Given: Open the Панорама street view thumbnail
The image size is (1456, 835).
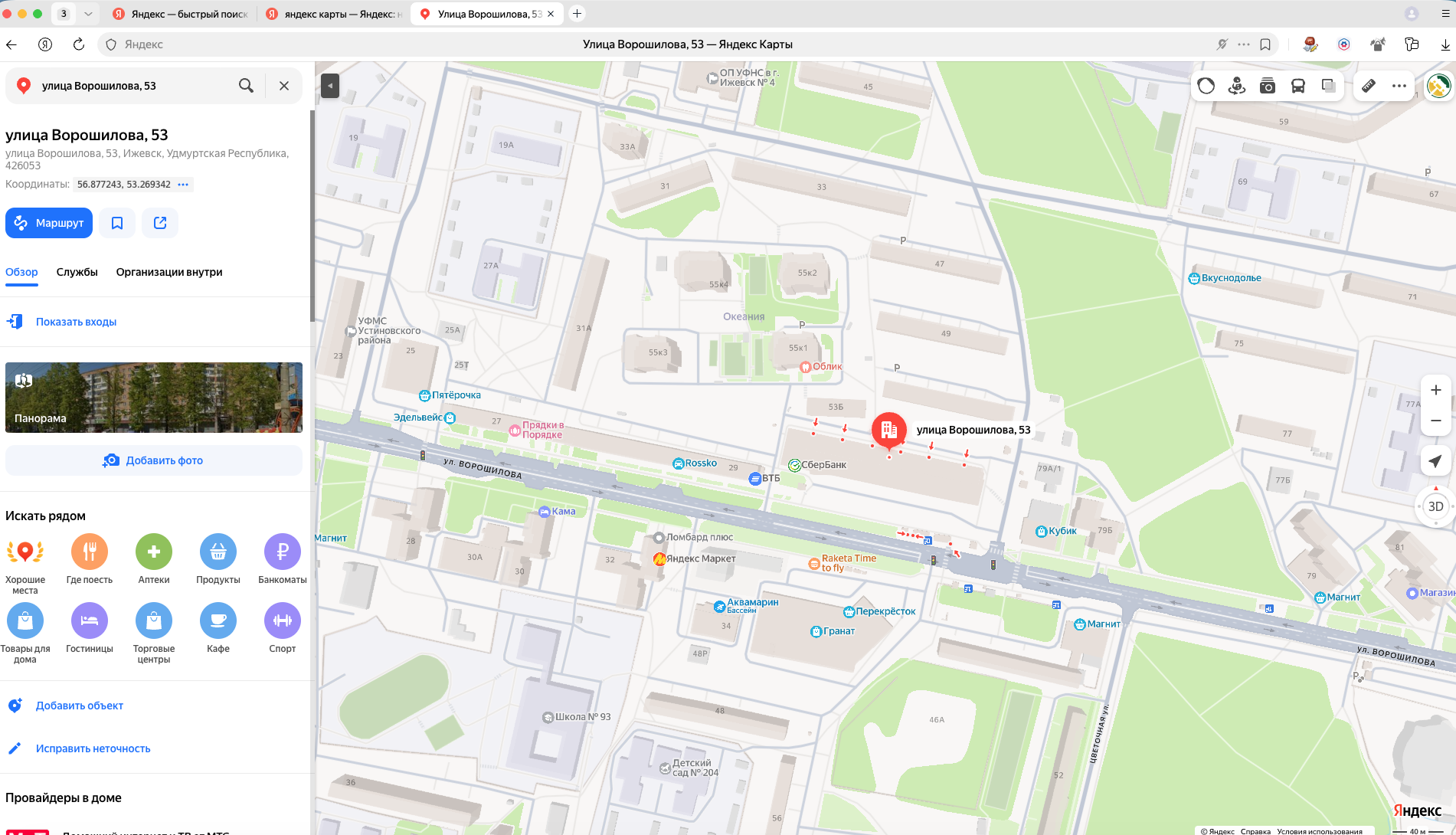Looking at the screenshot, I should coord(154,398).
